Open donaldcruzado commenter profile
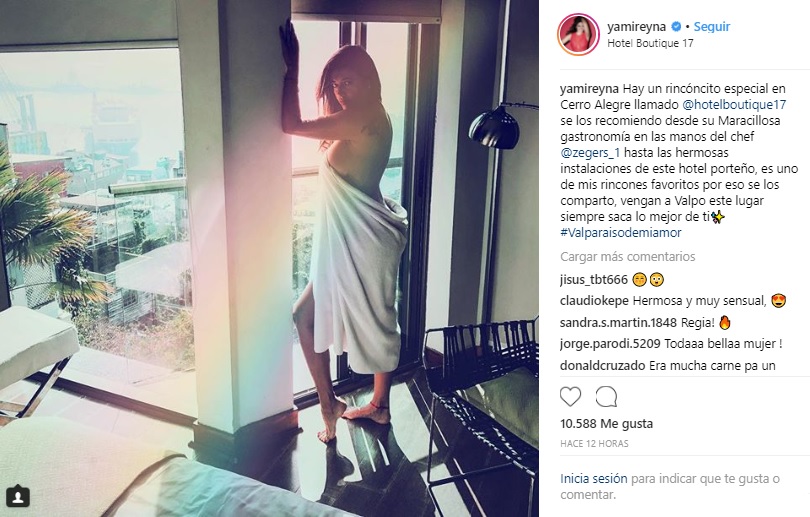 coord(602,366)
